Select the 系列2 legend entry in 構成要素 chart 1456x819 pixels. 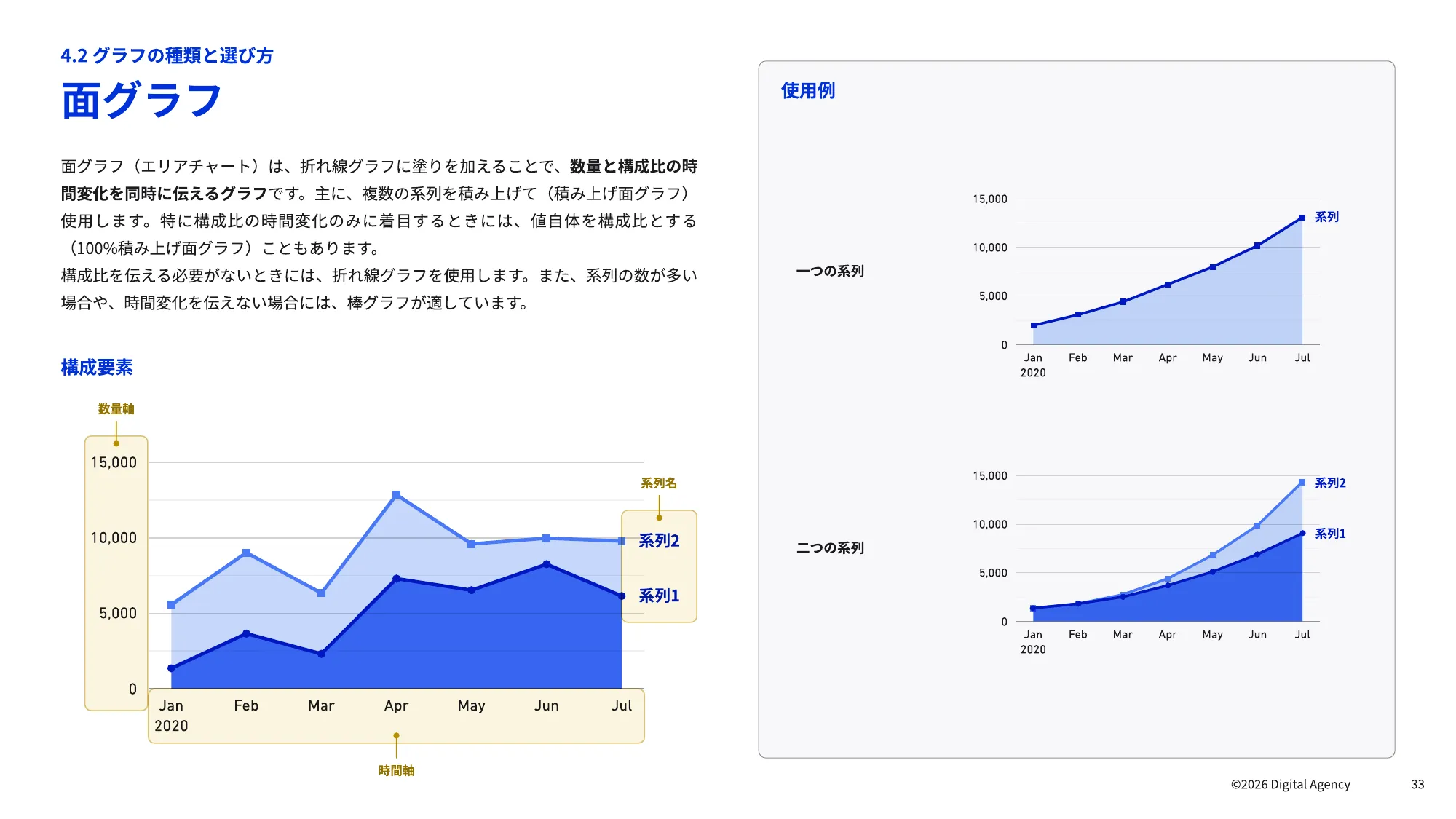pos(658,540)
